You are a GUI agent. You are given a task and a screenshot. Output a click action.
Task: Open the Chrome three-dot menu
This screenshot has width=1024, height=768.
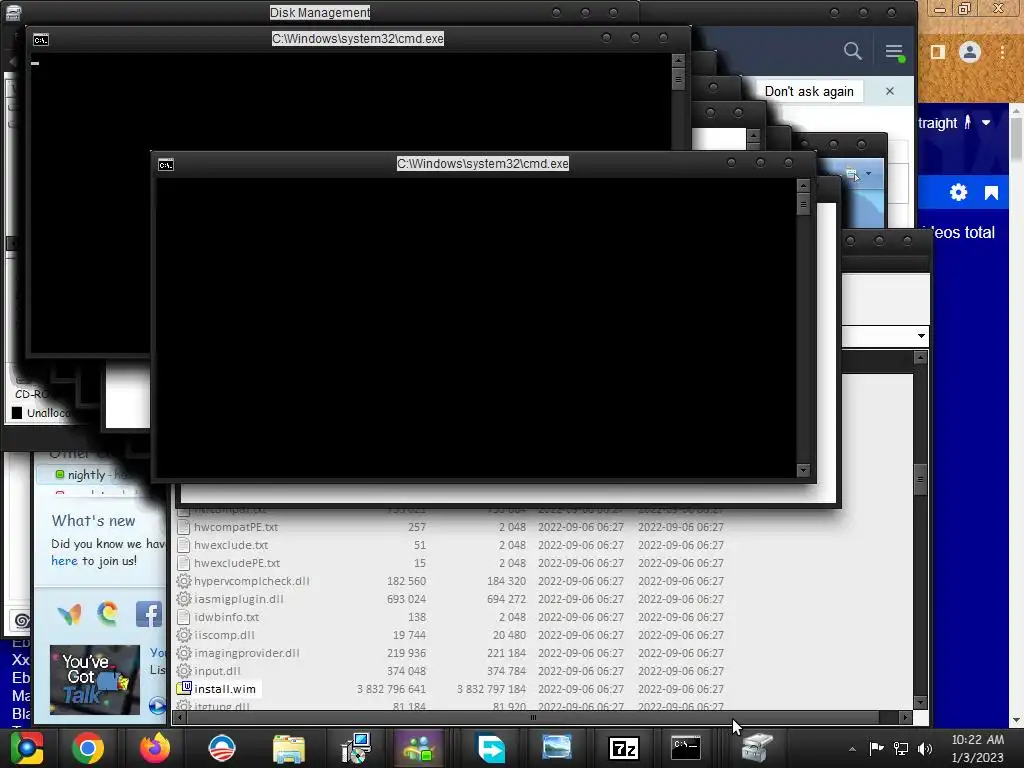click(x=1002, y=52)
